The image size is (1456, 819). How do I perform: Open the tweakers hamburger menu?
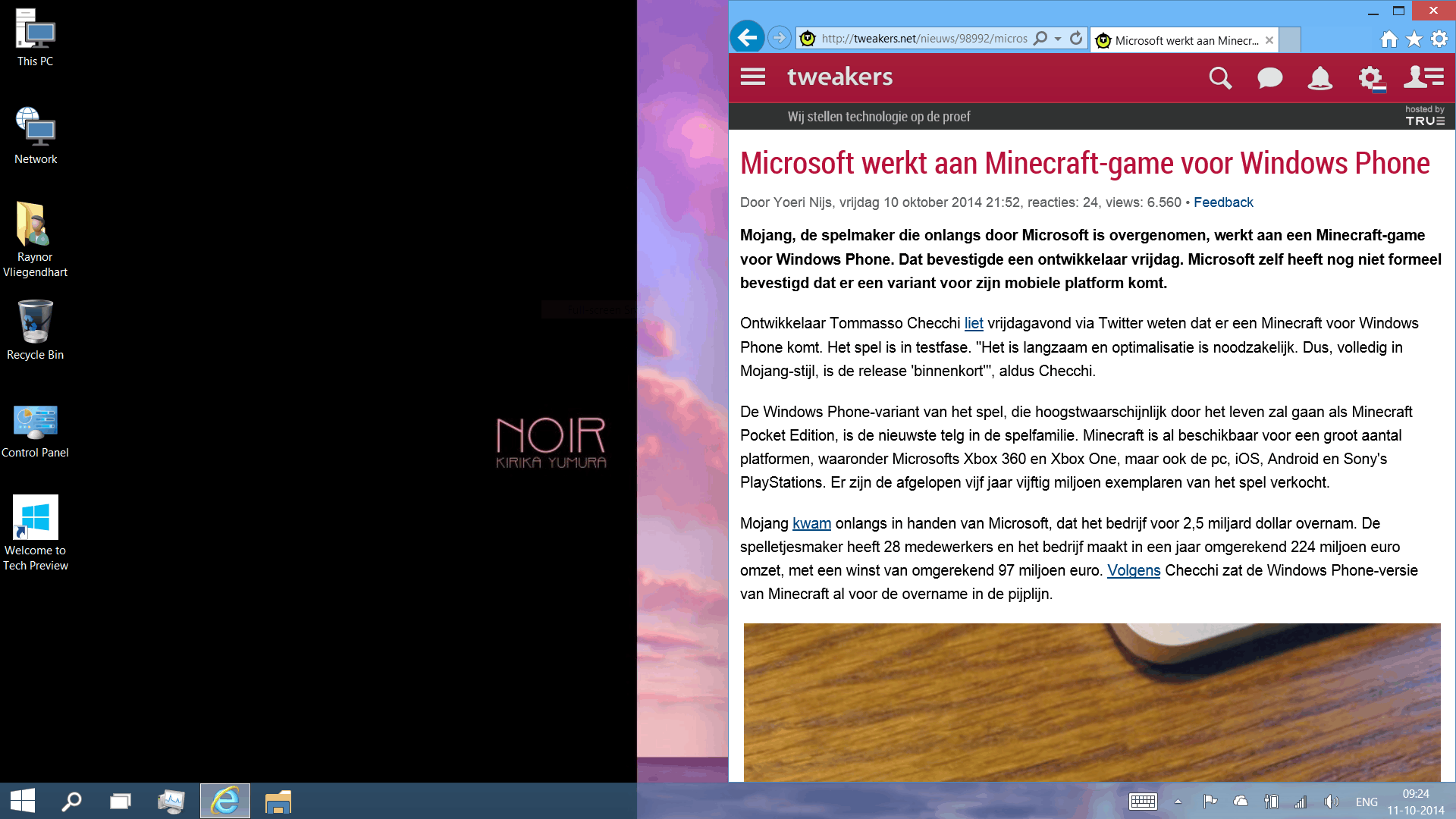[752, 77]
